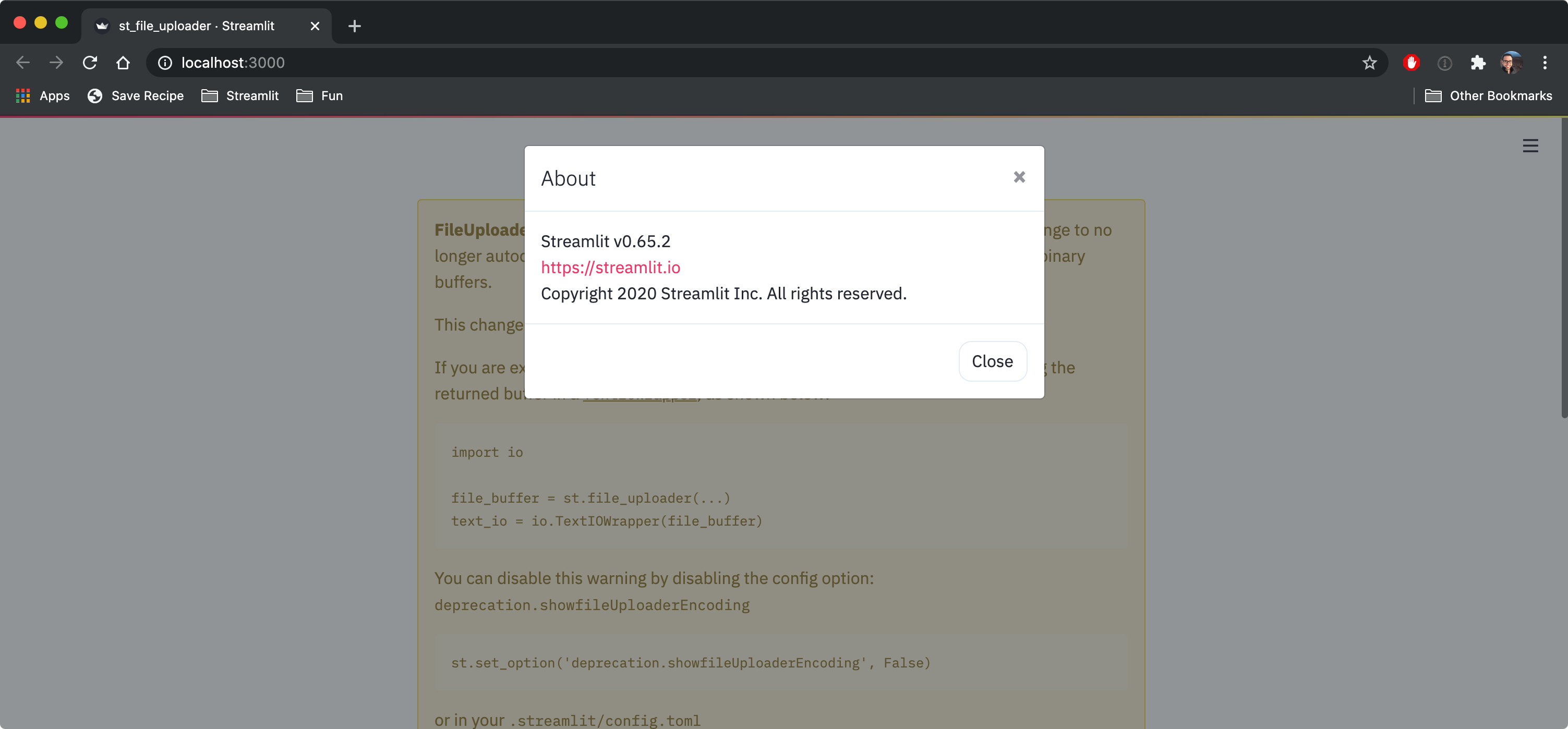Open the https://streamlit.io link

(x=610, y=267)
